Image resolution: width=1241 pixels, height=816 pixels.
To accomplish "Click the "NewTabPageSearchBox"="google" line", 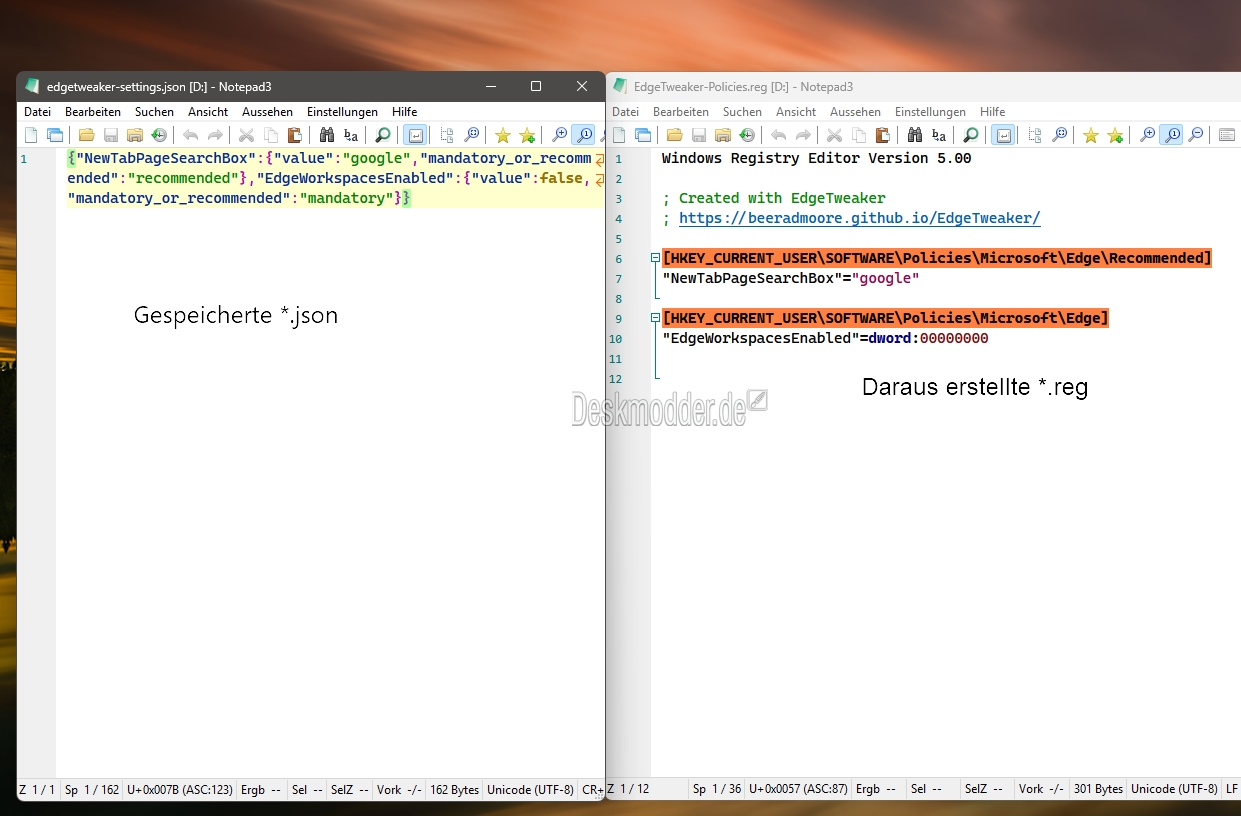I will [790, 278].
